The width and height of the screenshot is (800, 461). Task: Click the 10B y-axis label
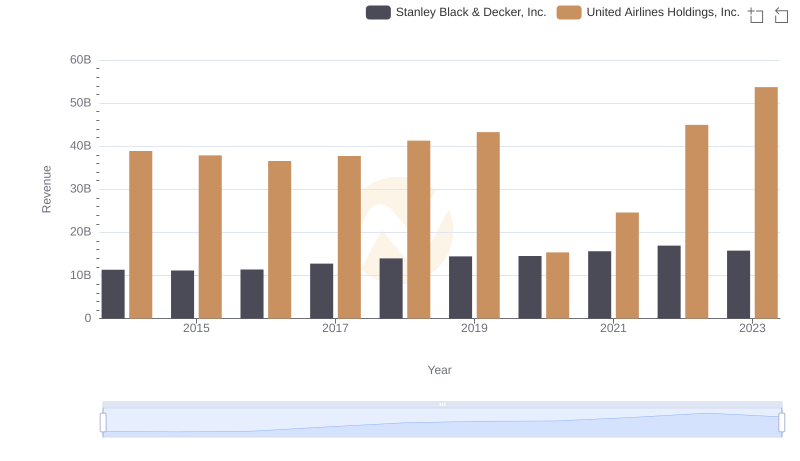[x=81, y=275]
